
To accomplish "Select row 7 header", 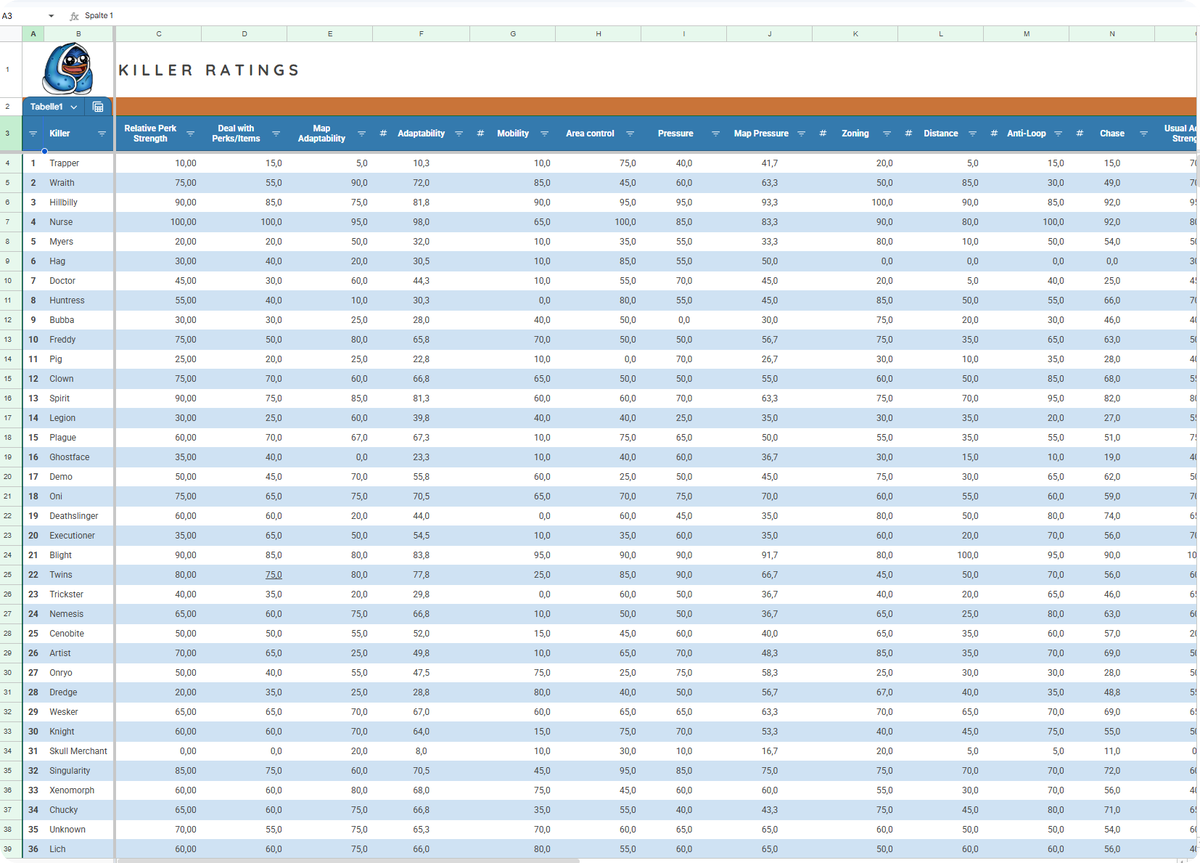I will tap(7, 222).
